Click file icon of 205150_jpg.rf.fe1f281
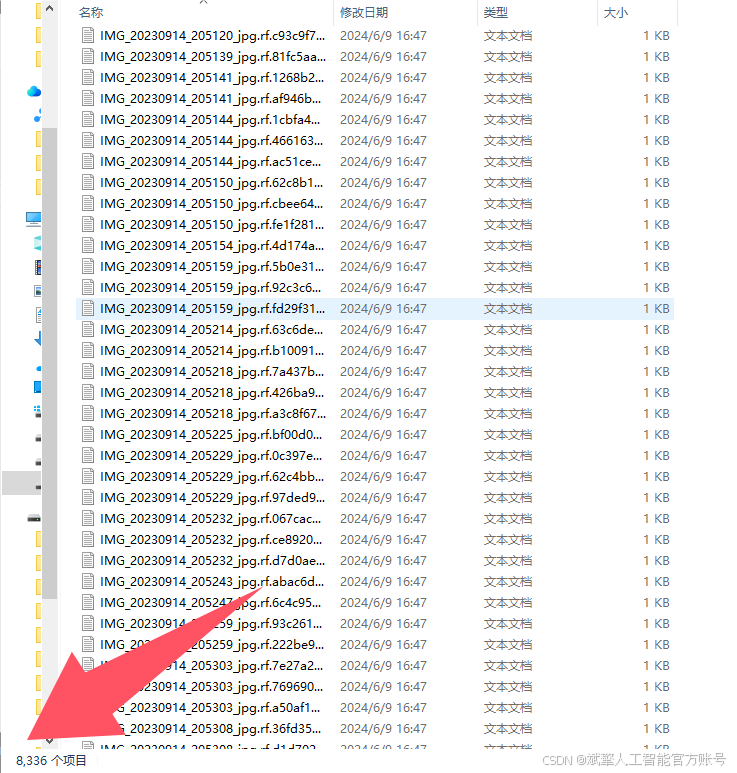Screen dimensions: 737x773 (x=88, y=225)
